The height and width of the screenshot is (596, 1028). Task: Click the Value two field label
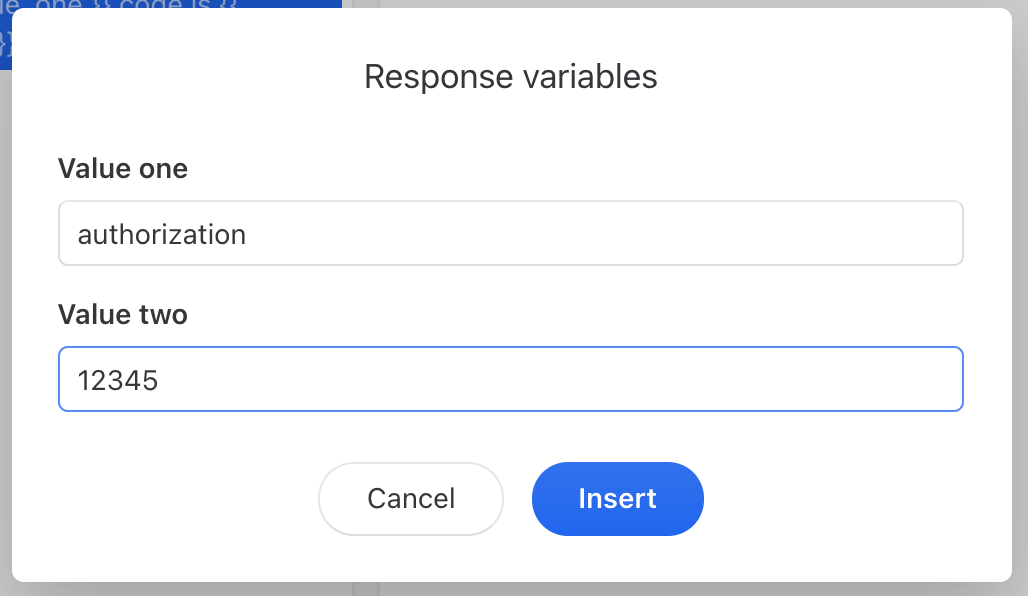122,314
